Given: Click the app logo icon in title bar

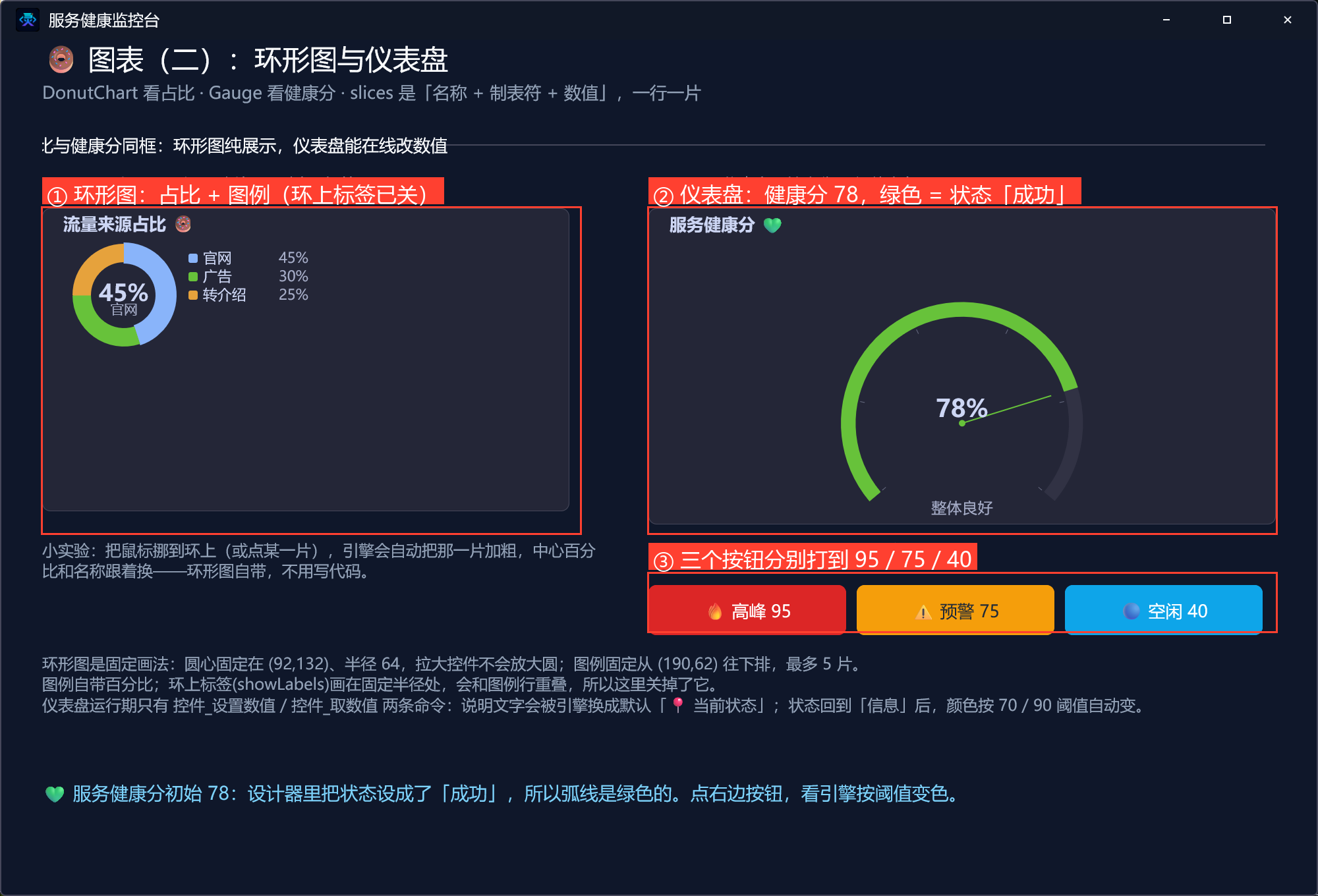Looking at the screenshot, I should tap(28, 20).
